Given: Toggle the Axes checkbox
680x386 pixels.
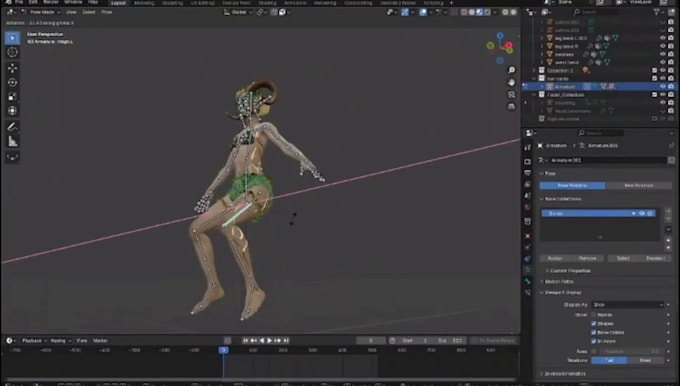Looking at the screenshot, I should point(594,351).
